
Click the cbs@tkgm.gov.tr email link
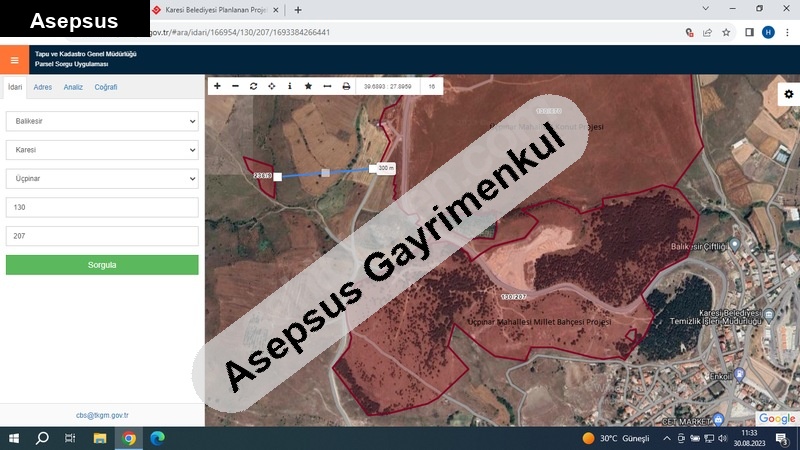click(102, 415)
